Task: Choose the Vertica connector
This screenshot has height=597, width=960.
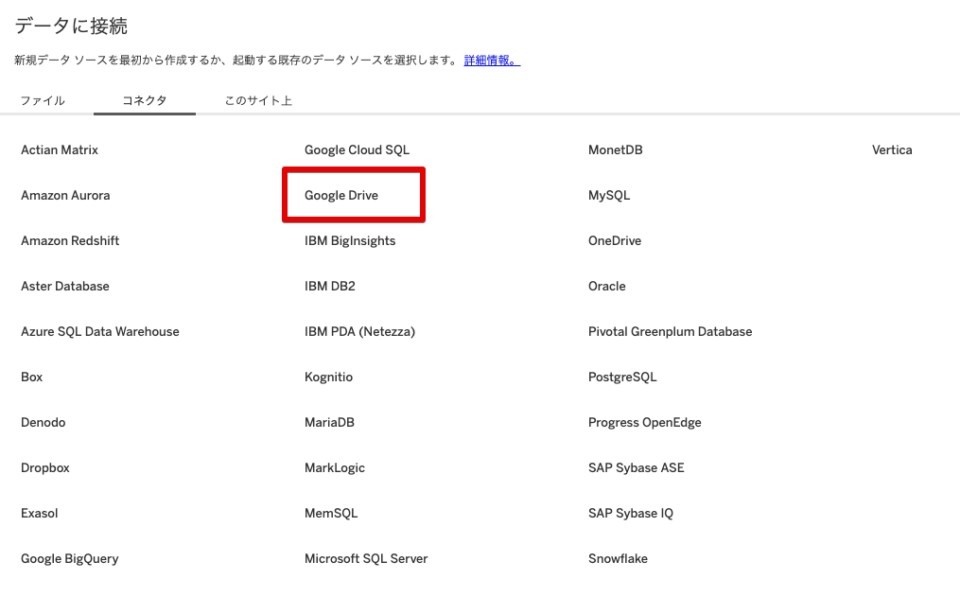Action: [x=892, y=150]
